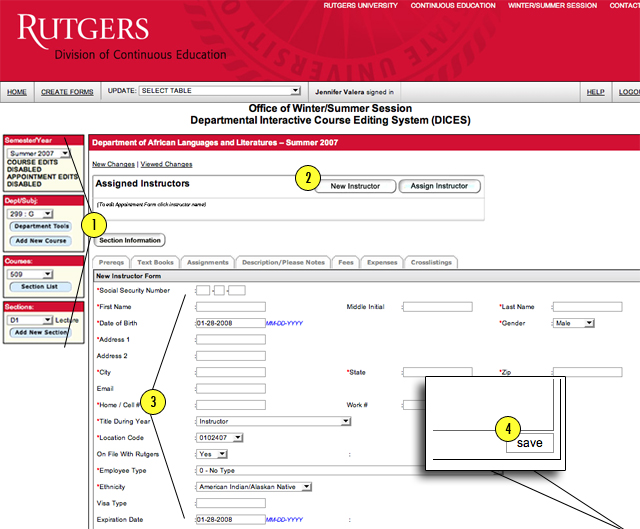Click the Rutgers logo in header

click(x=83, y=29)
